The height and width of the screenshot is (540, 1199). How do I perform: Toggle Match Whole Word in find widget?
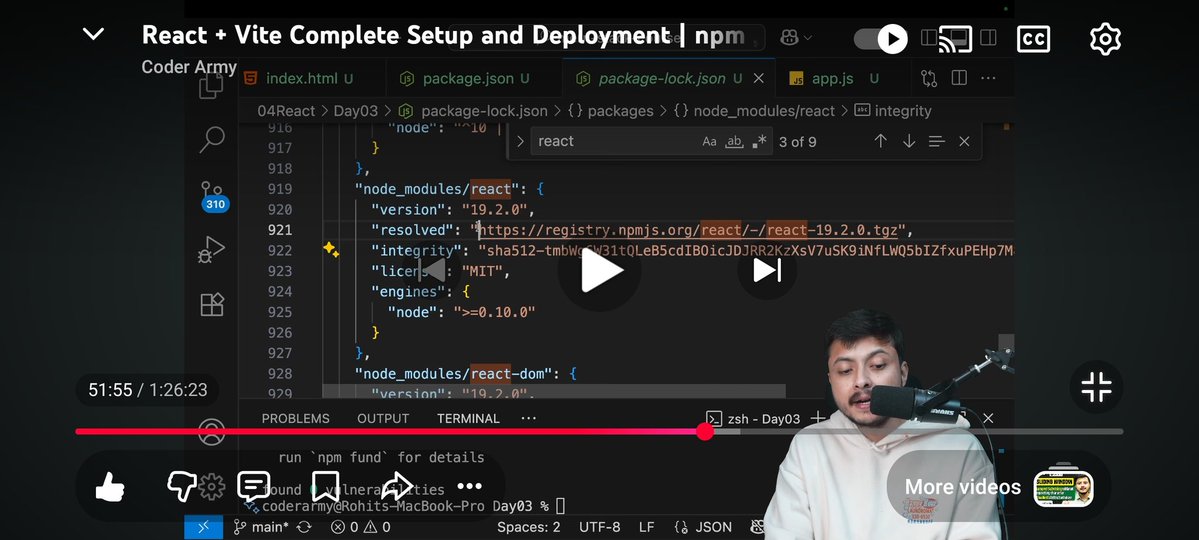pyautogui.click(x=734, y=142)
